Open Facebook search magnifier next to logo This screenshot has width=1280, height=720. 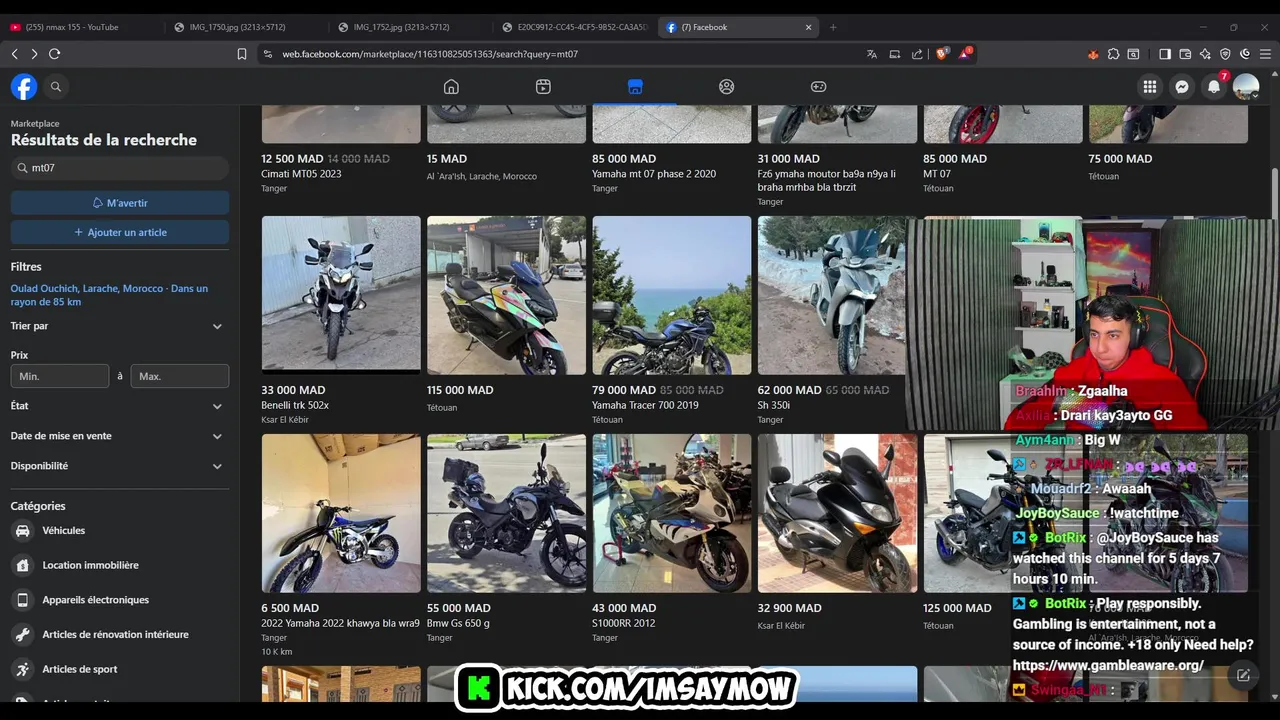click(x=56, y=87)
